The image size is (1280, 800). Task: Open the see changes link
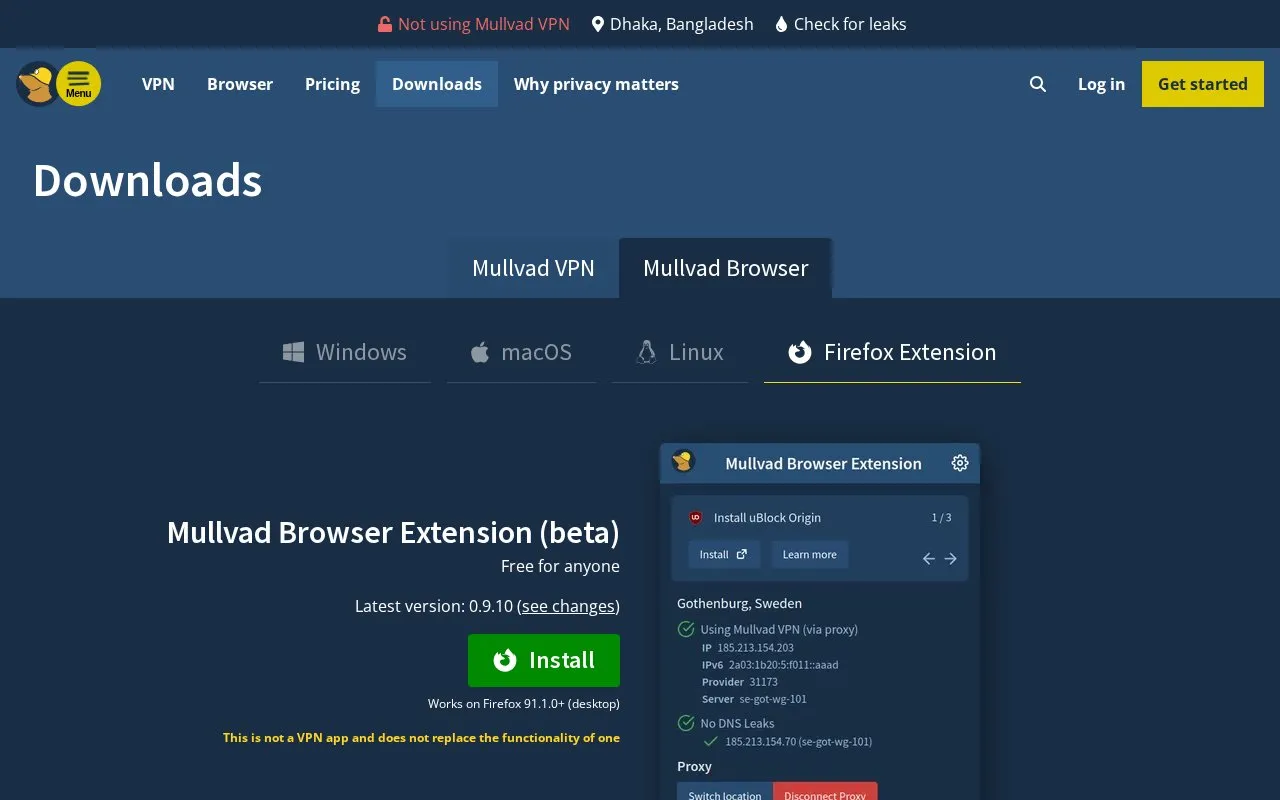(x=568, y=606)
